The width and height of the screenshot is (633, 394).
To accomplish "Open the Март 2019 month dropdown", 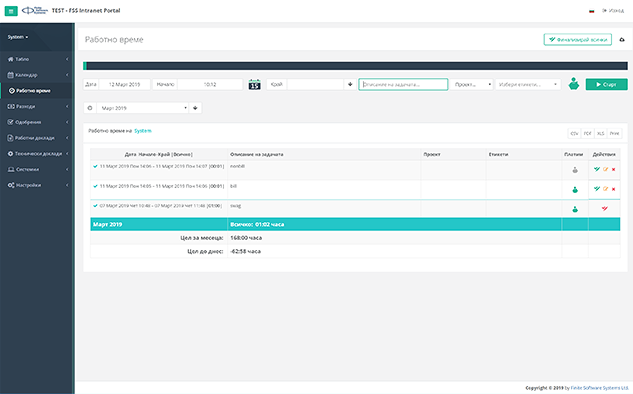I will click(142, 108).
